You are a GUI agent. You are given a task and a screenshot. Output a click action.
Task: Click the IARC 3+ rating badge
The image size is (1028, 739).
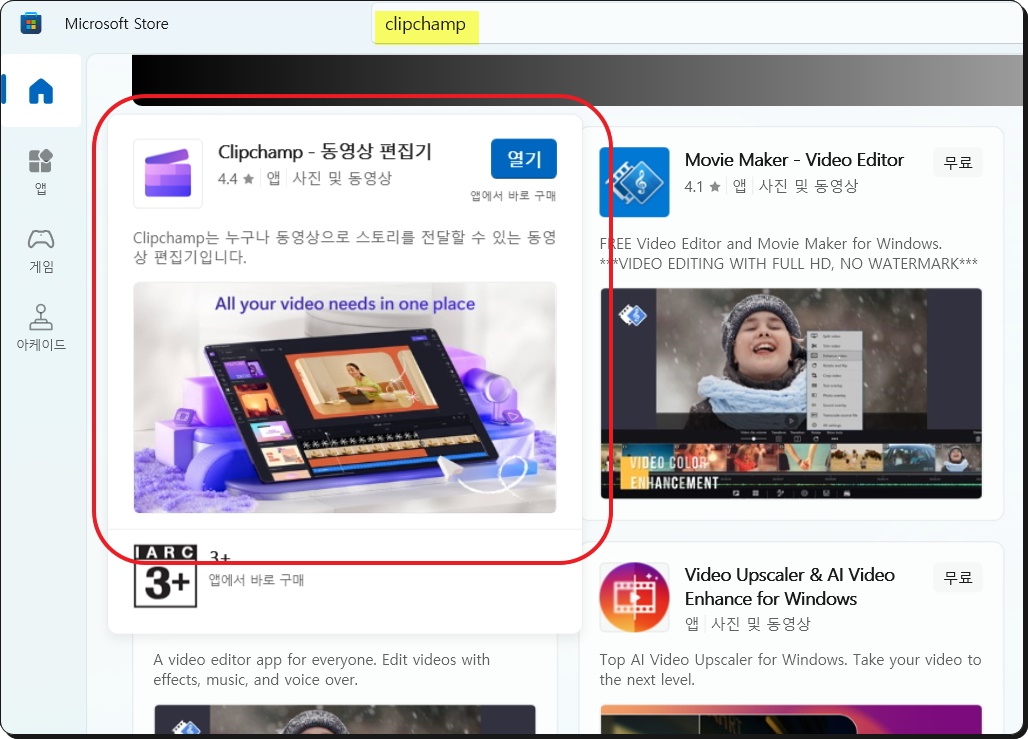[165, 576]
